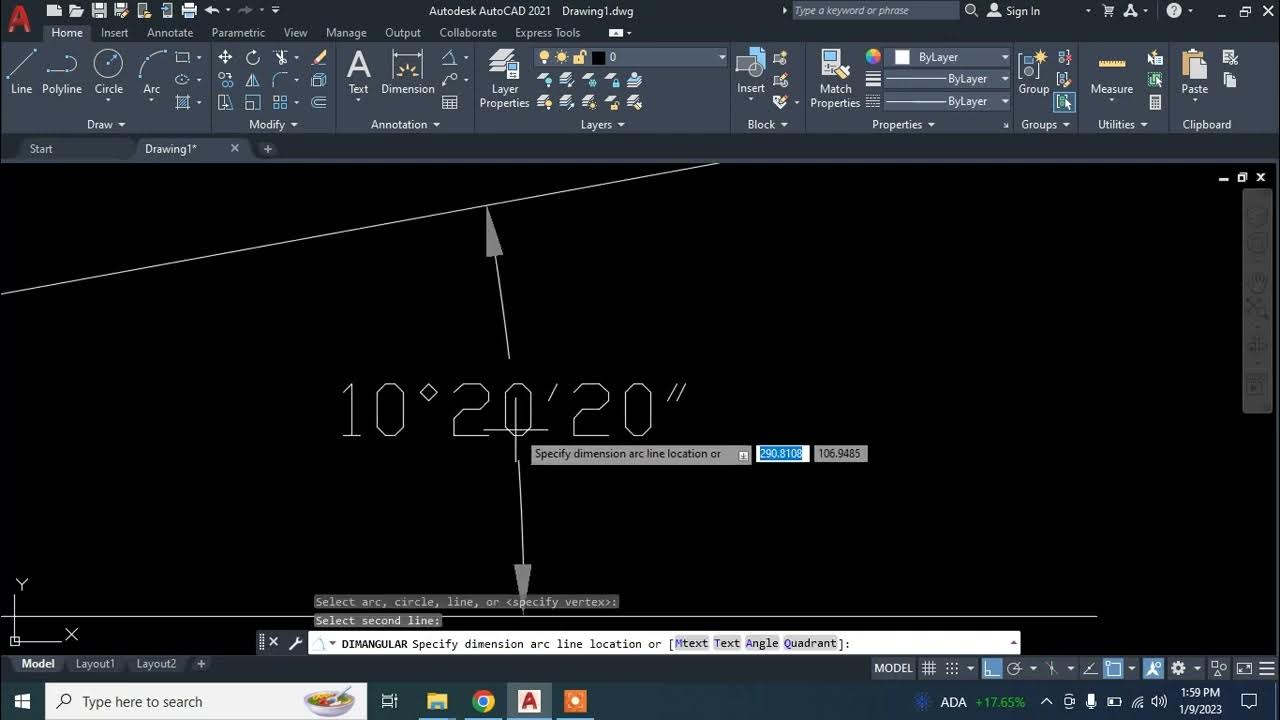Select the Polyline tool
1280x720 pixels.
(x=62, y=72)
